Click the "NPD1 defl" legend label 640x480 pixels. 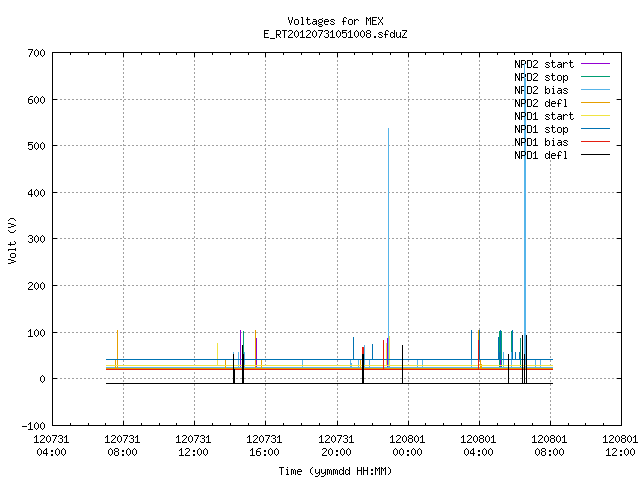[x=541, y=156]
